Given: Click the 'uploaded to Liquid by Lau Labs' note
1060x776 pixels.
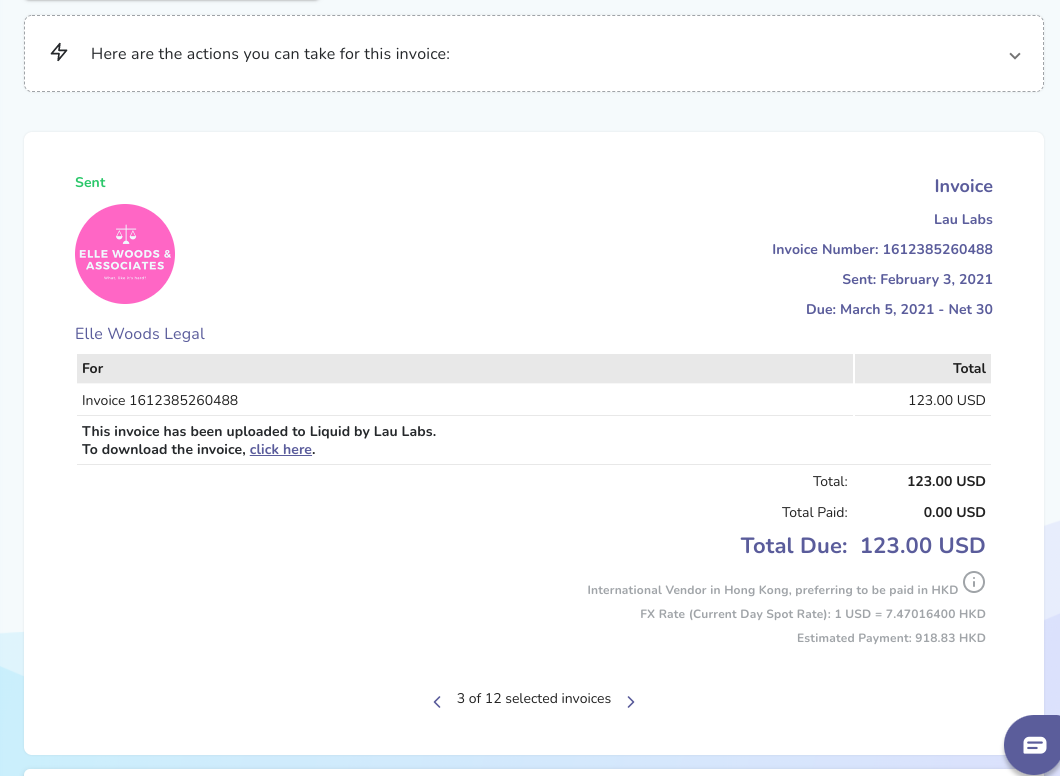Looking at the screenshot, I should pyautogui.click(x=259, y=431).
